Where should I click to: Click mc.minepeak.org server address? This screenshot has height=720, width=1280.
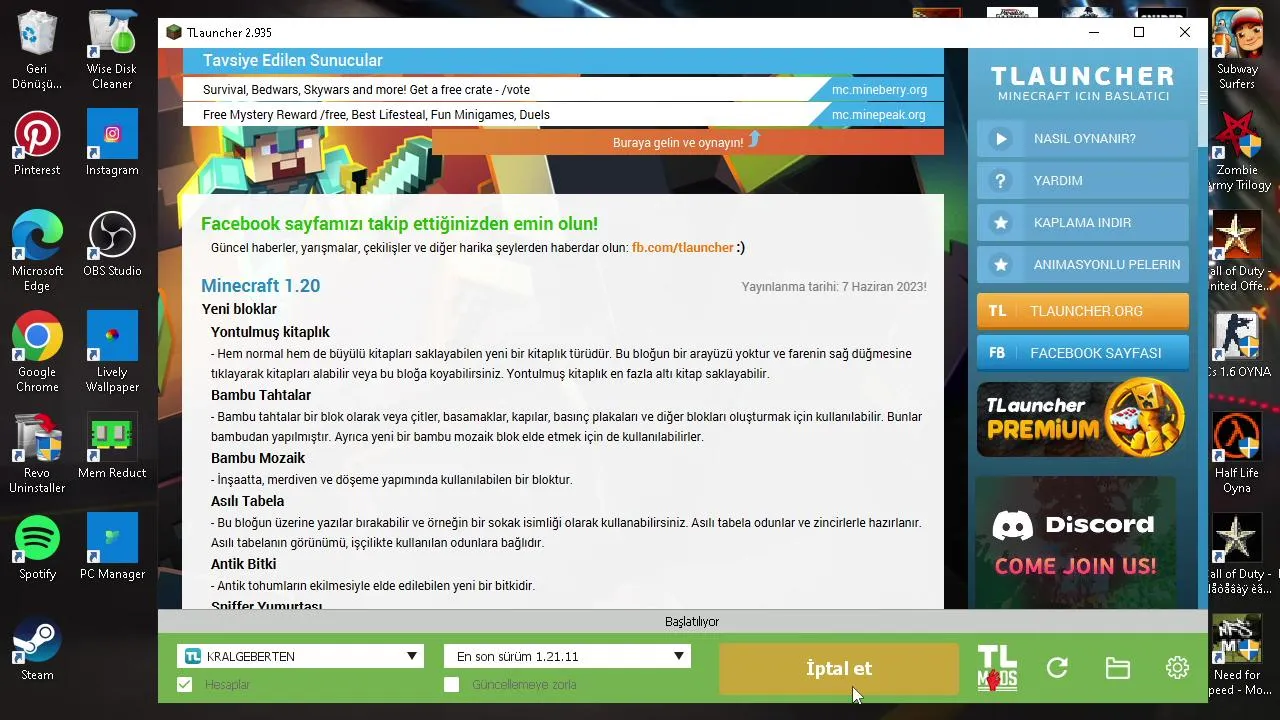tap(879, 114)
